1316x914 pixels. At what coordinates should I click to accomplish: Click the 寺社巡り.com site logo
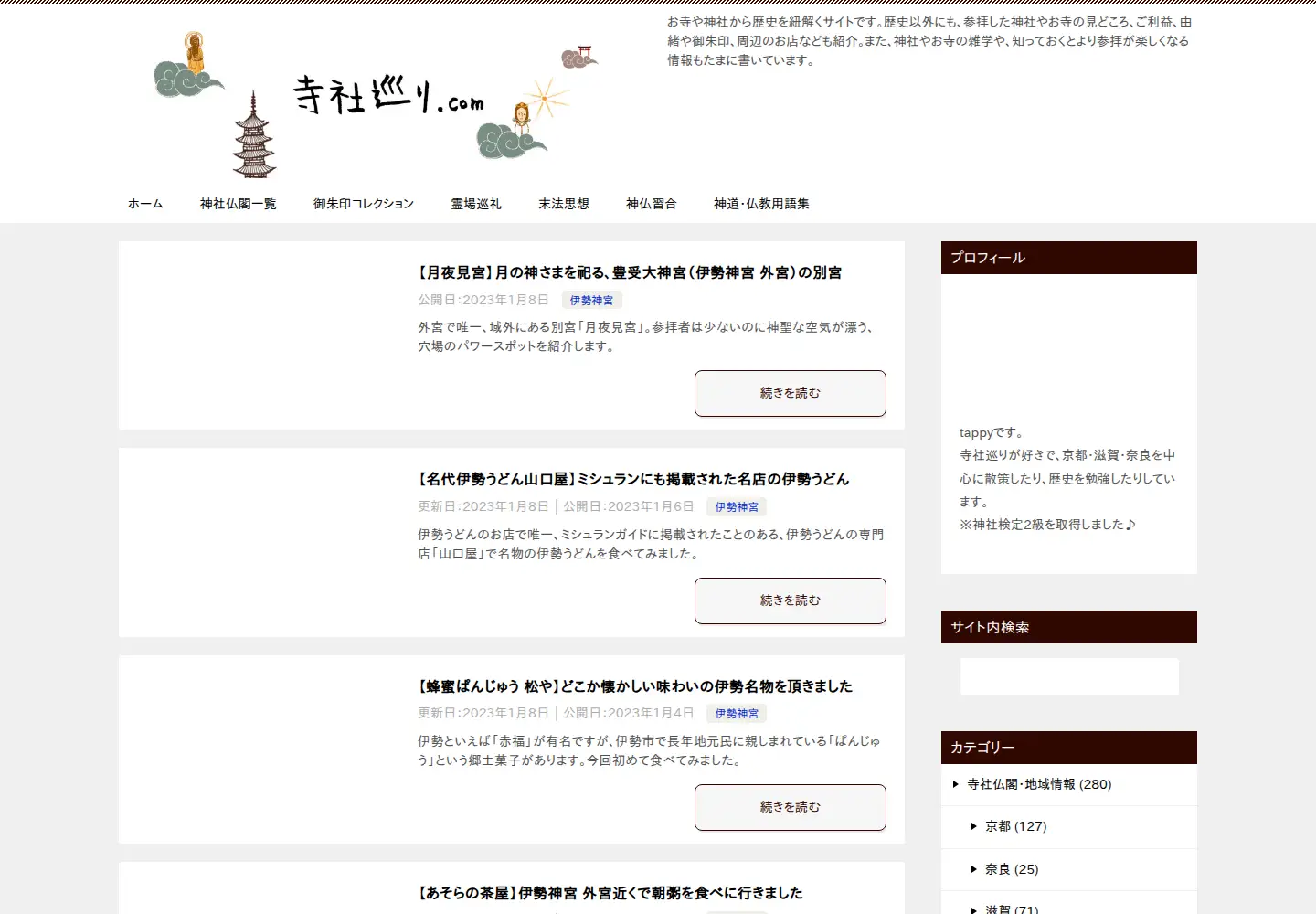click(377, 102)
